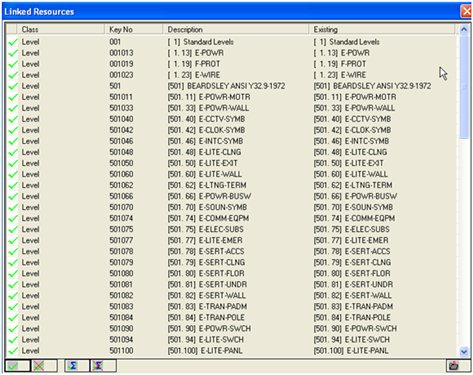Click existing value '[501. 48] E-LITE-CLNG'
This screenshot has height=375, width=473.
(350, 152)
